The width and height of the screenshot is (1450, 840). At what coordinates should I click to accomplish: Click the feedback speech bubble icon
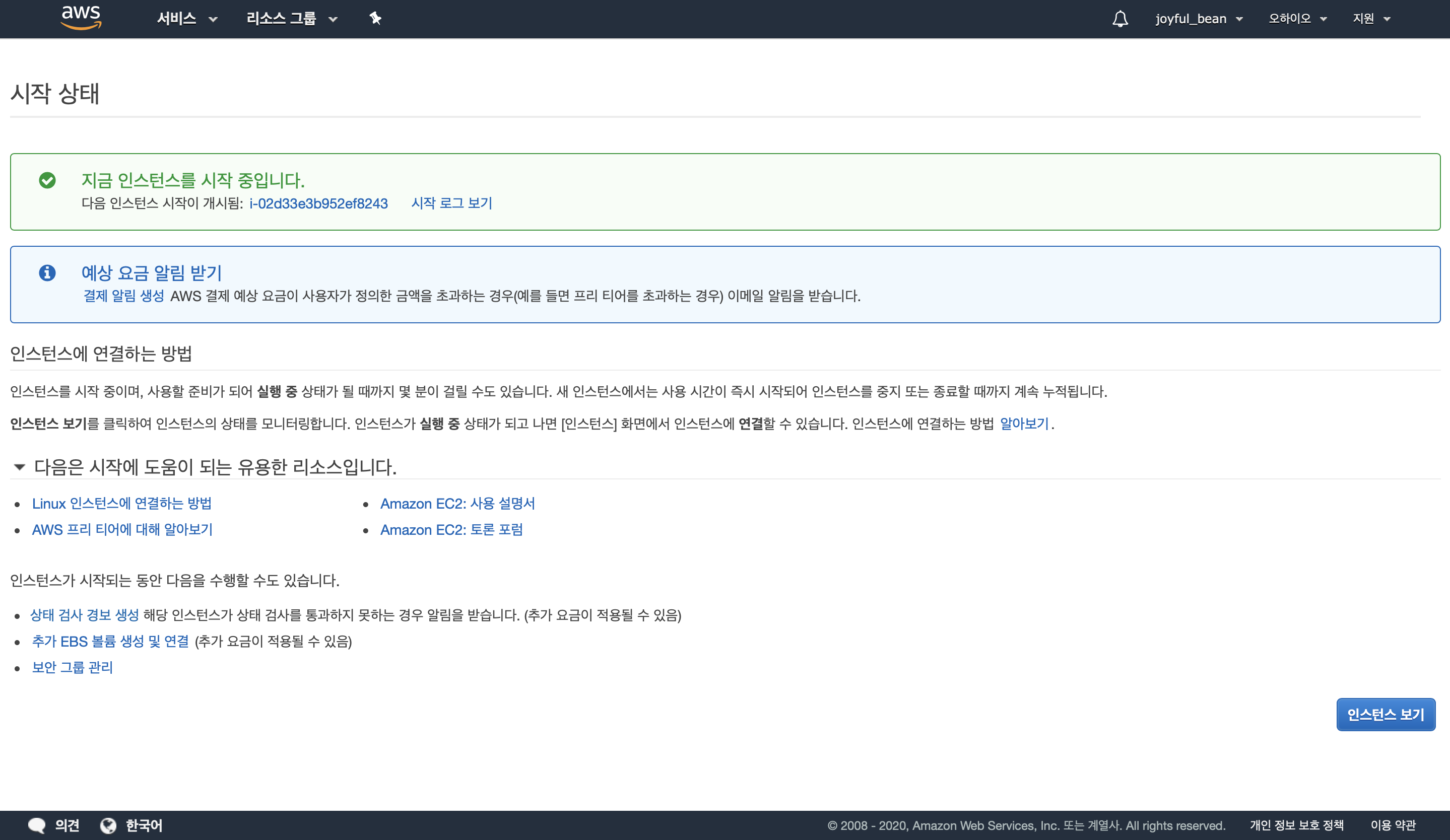coord(37,825)
